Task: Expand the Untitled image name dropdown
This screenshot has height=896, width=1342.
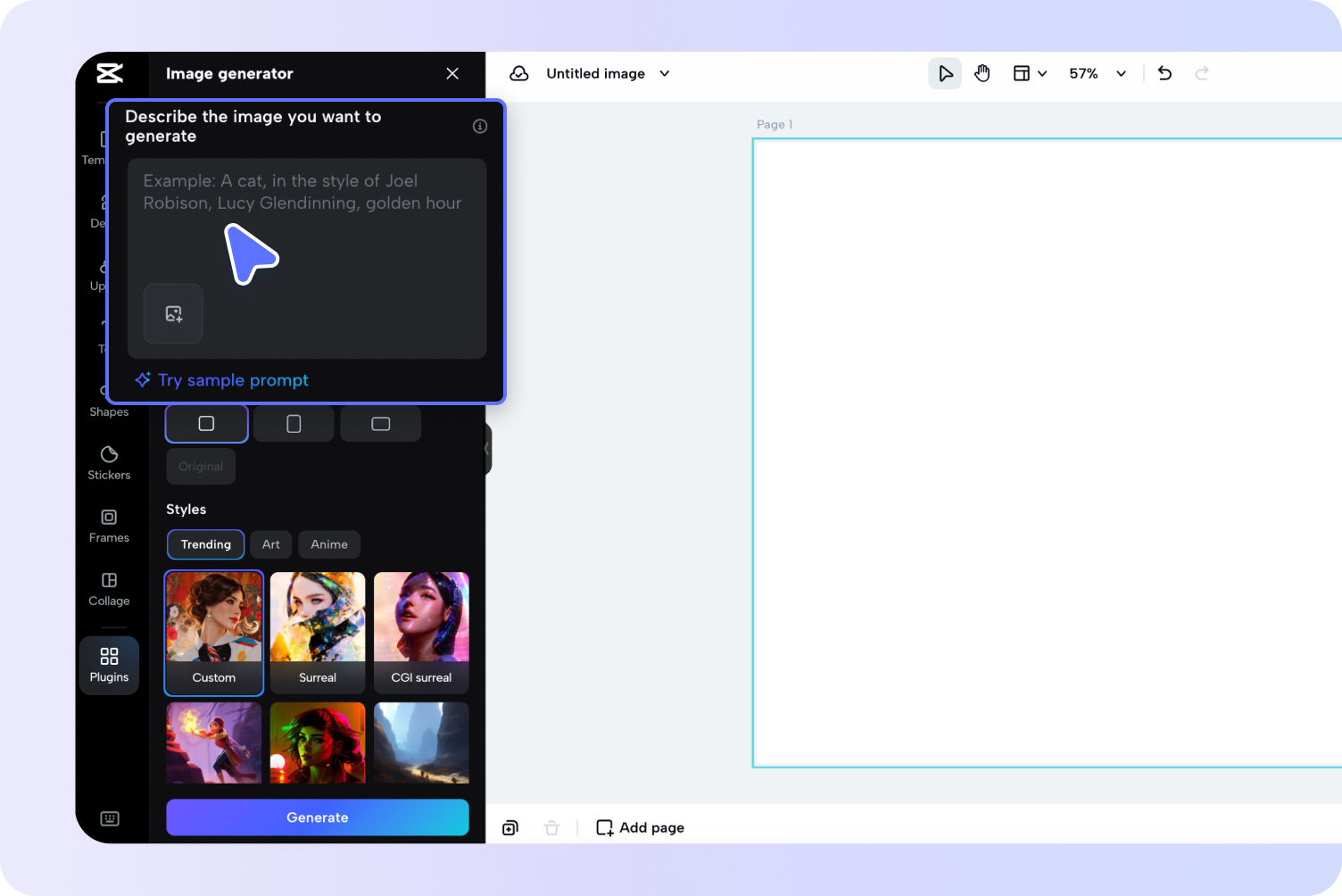Action: (x=665, y=73)
